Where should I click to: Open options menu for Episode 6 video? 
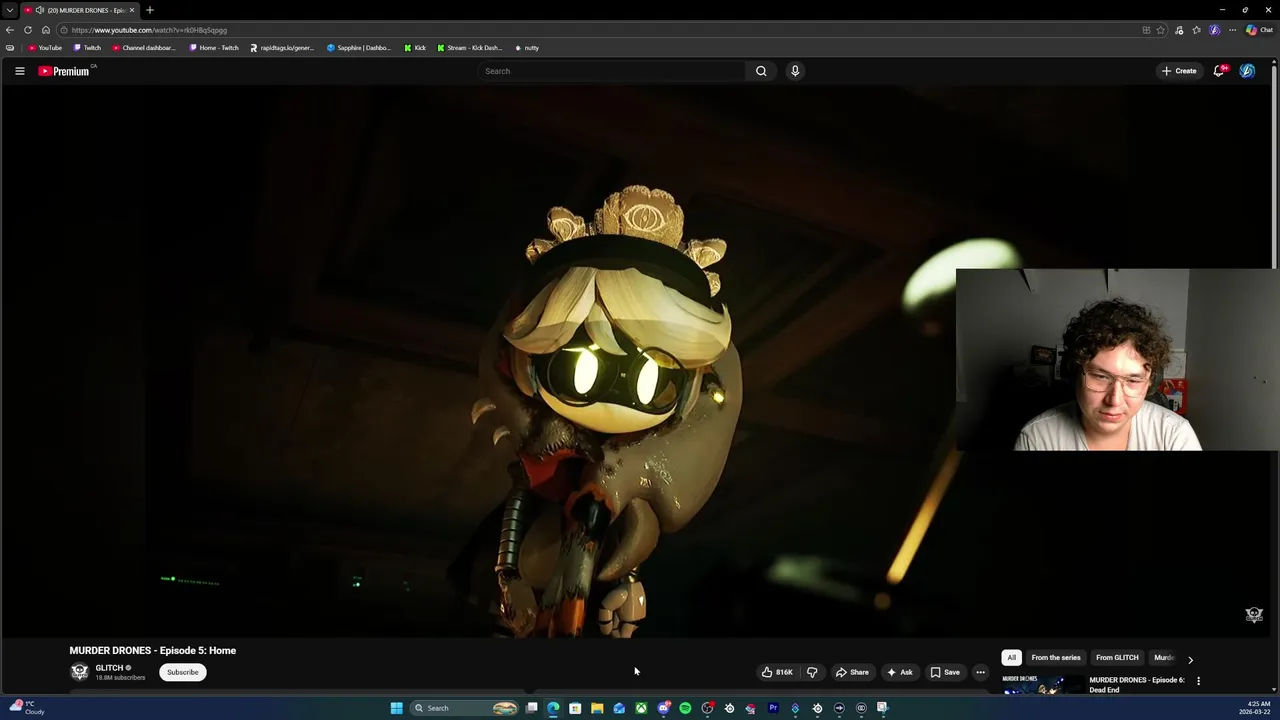click(1198, 681)
